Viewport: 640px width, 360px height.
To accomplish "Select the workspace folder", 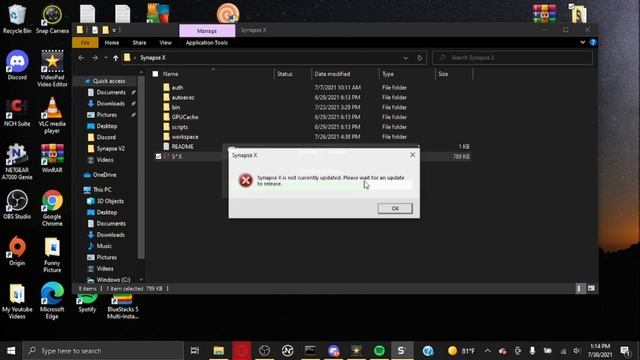I will coord(185,137).
